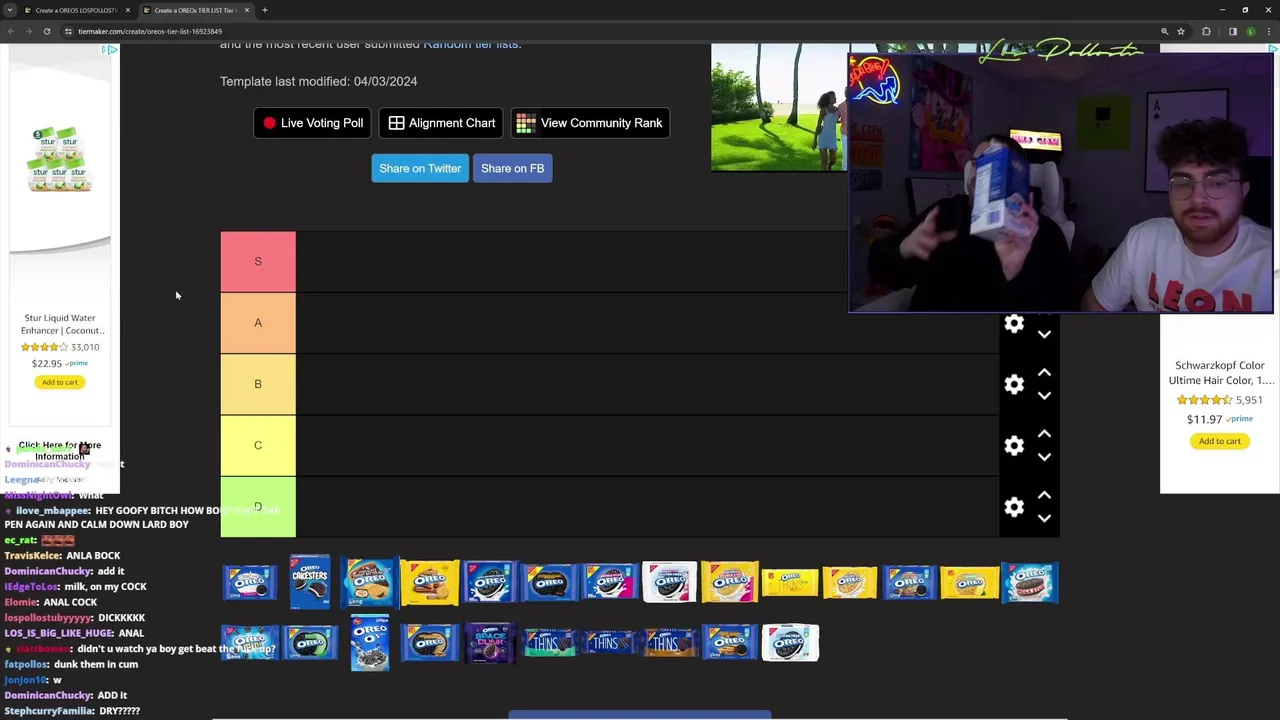Bookmark this page with the star icon
Image resolution: width=1280 pixels, height=720 pixels.
(x=1181, y=31)
